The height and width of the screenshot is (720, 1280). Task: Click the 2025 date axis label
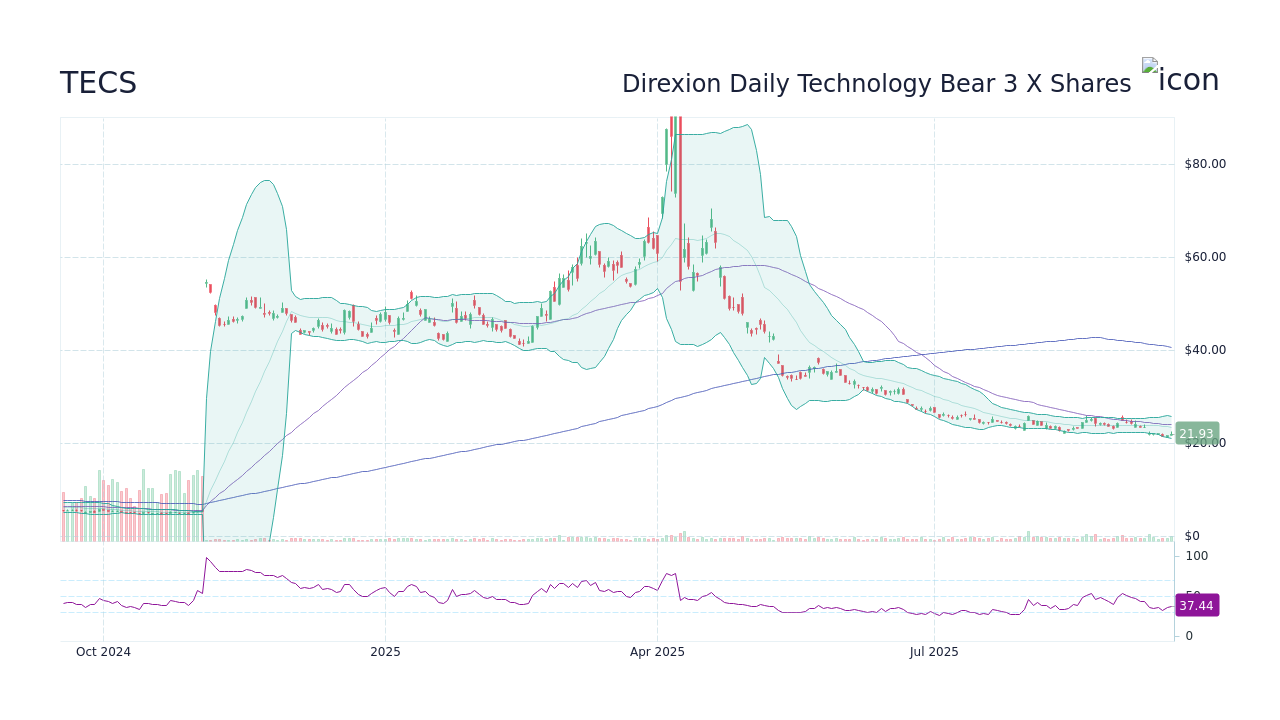click(385, 652)
